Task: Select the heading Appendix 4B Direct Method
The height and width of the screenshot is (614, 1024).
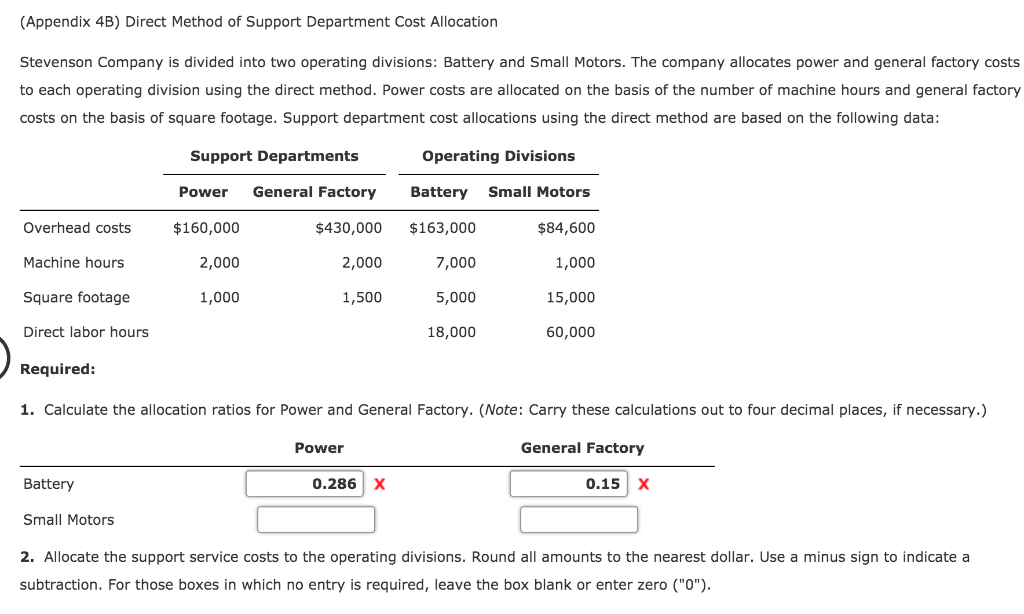Action: [260, 21]
